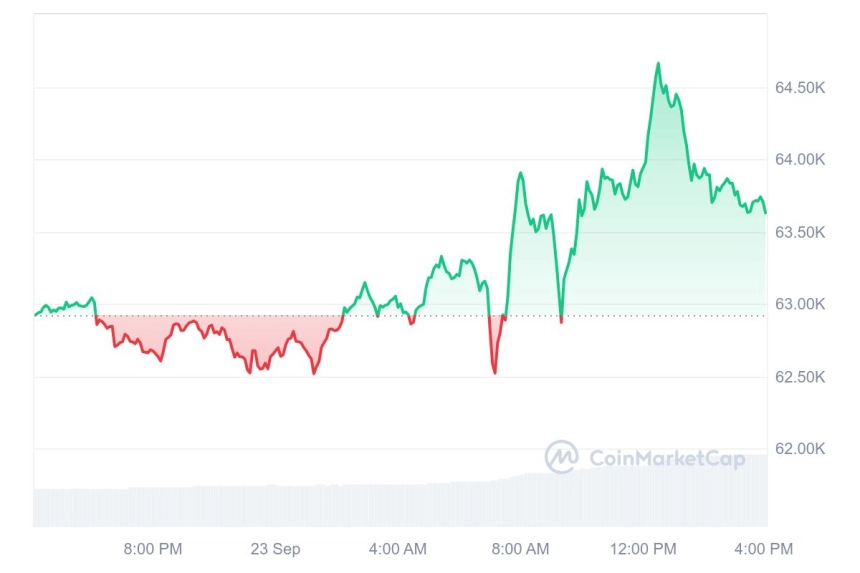Select the 8:00 PM time axis label
The image size is (860, 573).
tap(152, 549)
